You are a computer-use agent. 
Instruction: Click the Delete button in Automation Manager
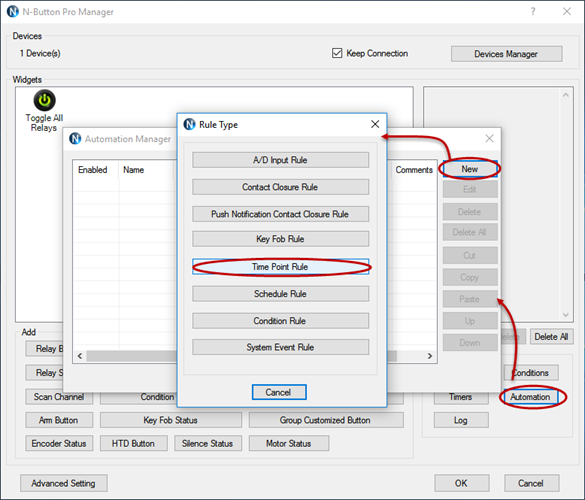[470, 212]
